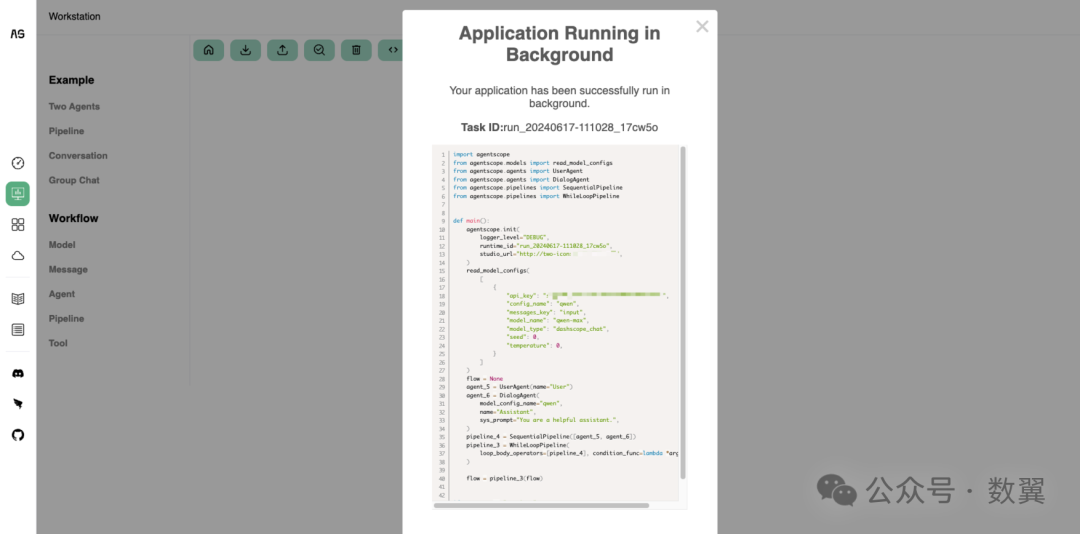Click the magnifier check icon in toolbar

coord(319,50)
